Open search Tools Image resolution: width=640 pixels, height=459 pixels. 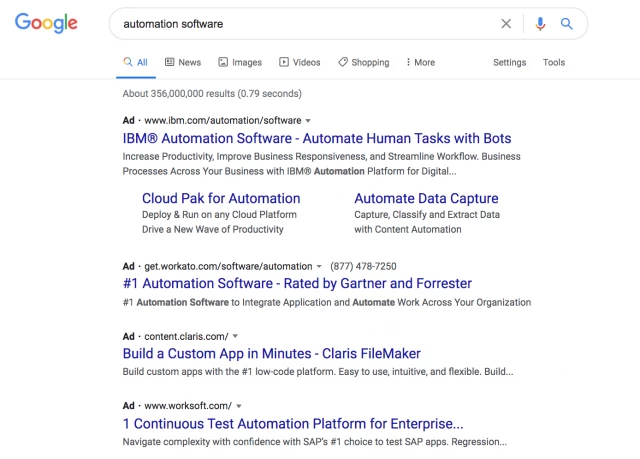tap(554, 62)
